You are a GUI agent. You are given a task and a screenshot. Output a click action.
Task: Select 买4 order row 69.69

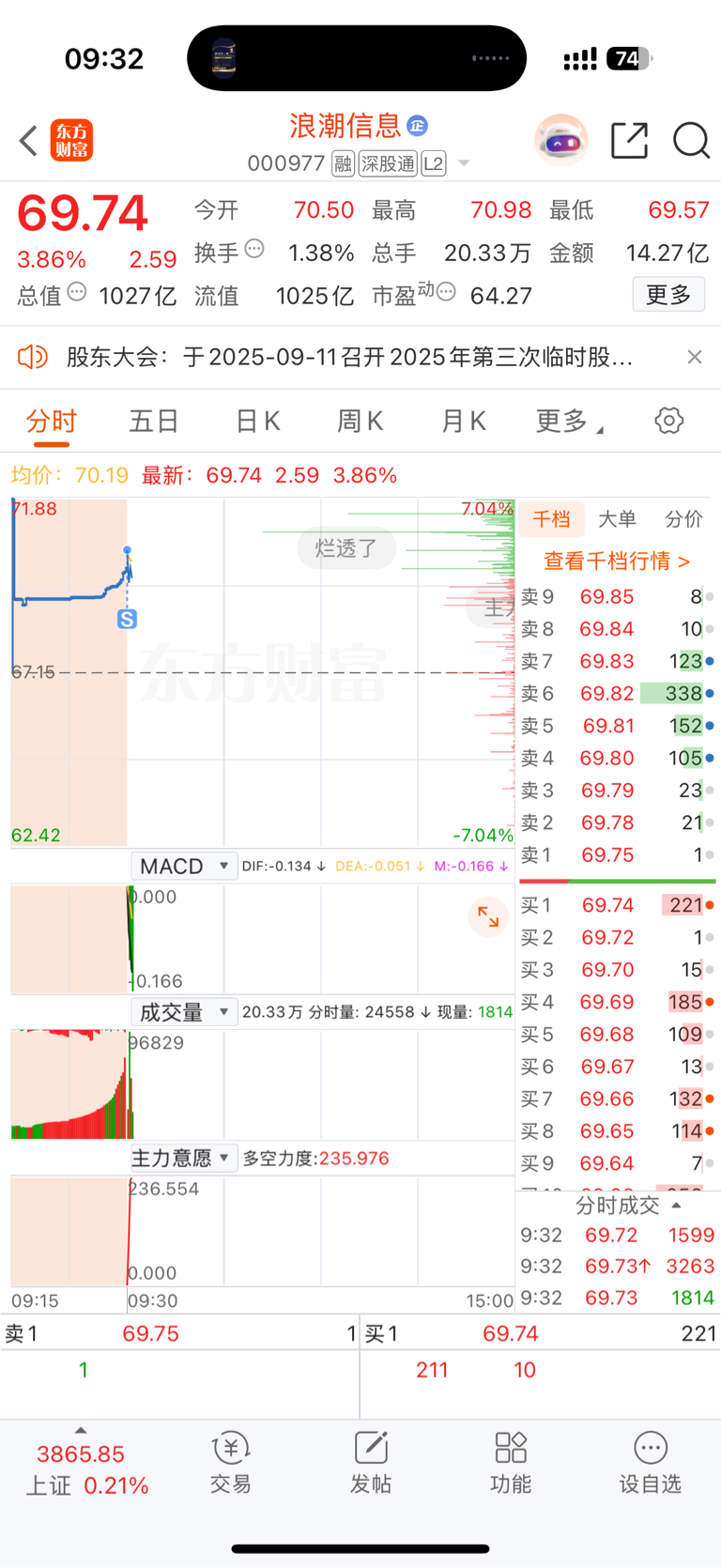pyautogui.click(x=618, y=1002)
